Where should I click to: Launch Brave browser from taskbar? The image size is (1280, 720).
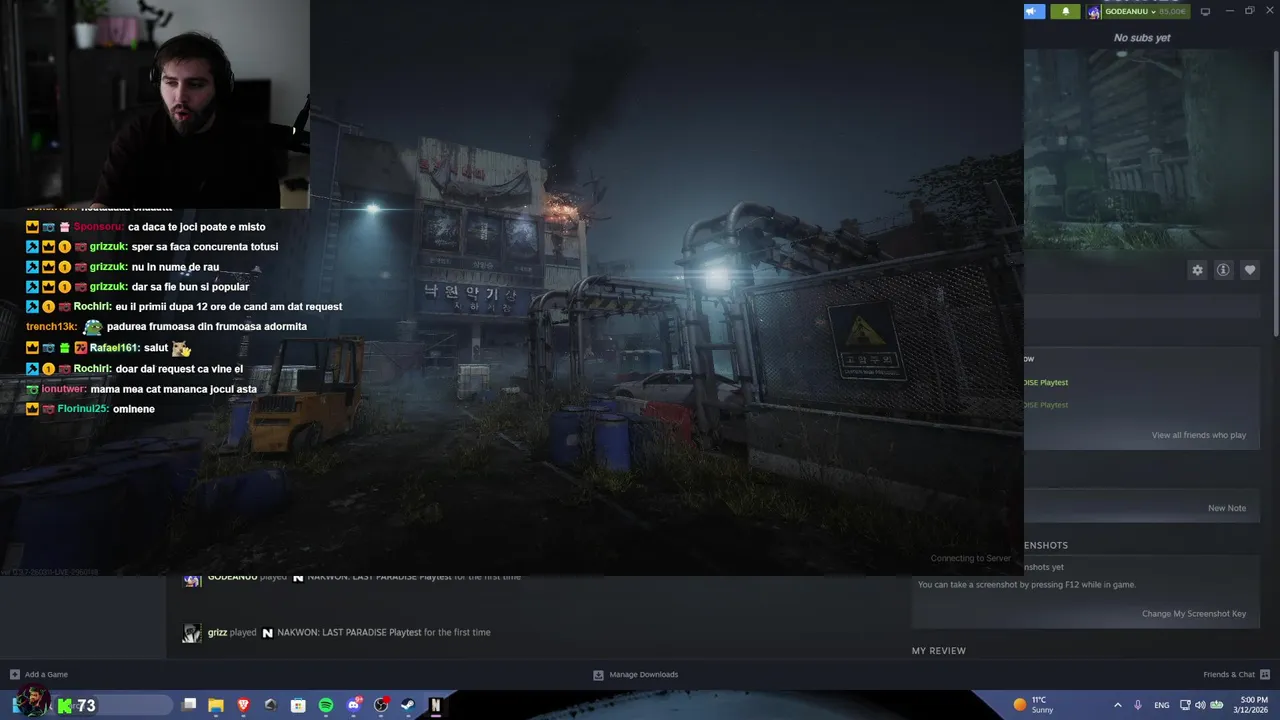(243, 705)
